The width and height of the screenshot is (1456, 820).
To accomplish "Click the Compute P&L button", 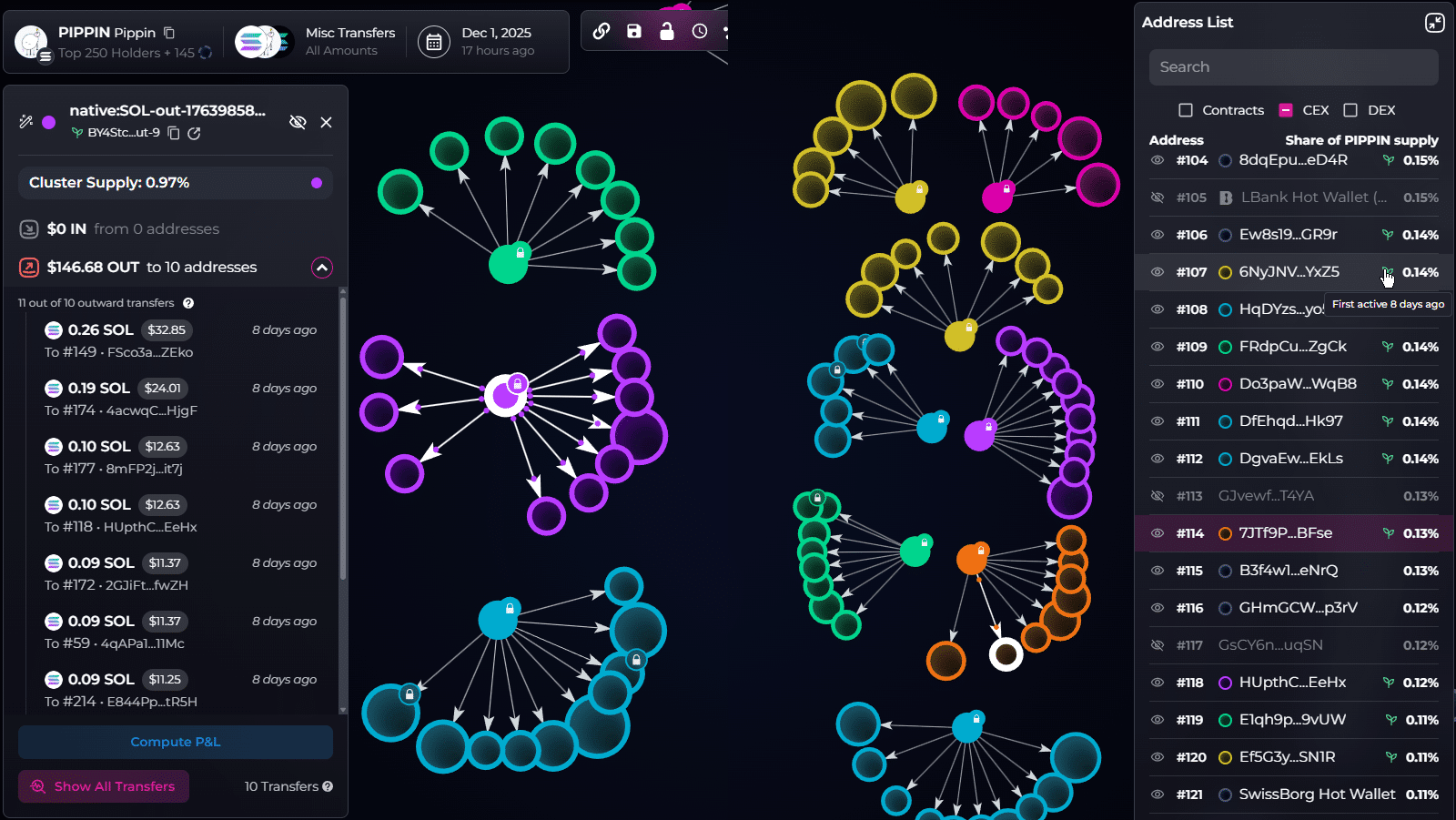I will pyautogui.click(x=176, y=742).
